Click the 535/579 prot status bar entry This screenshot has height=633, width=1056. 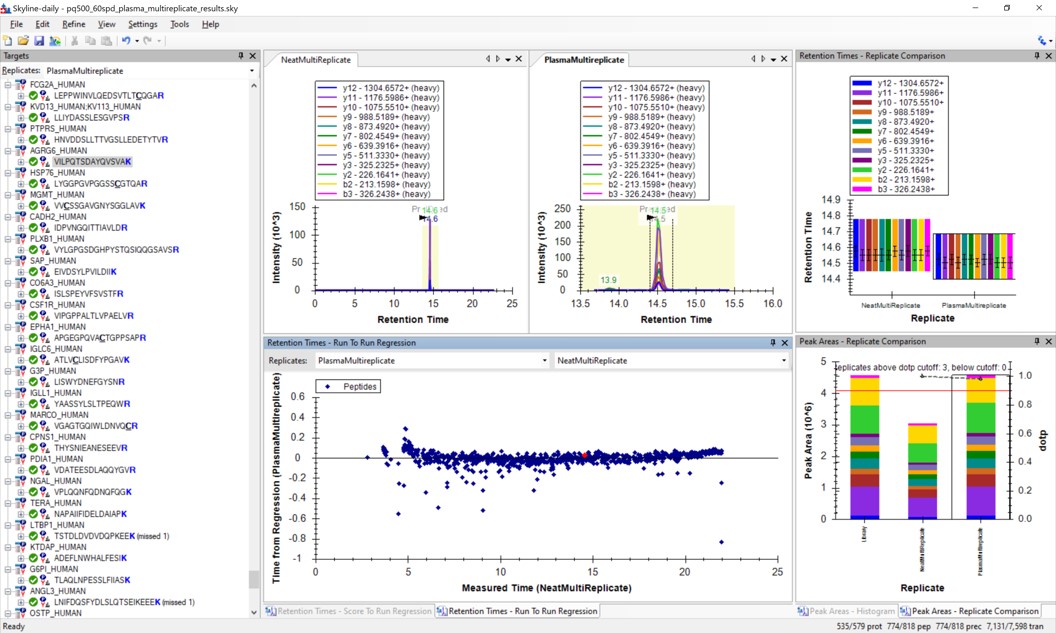[x=859, y=627]
